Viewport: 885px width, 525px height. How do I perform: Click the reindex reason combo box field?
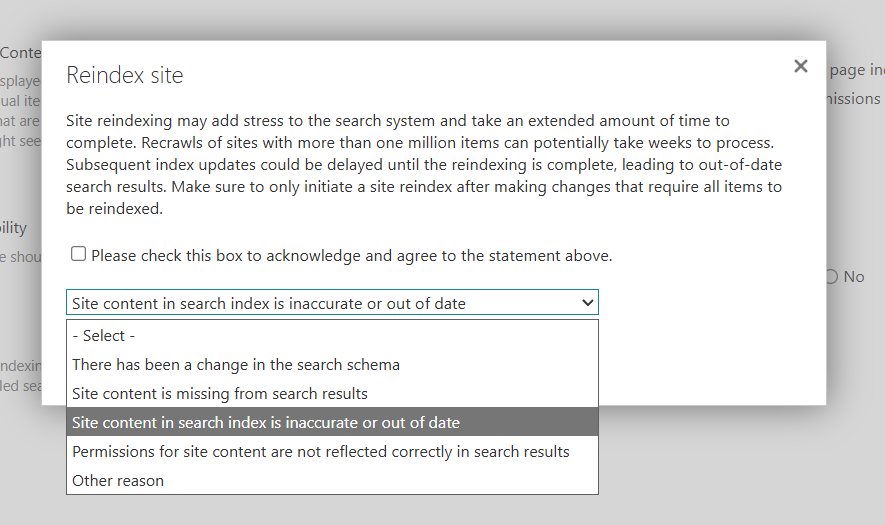click(320, 303)
